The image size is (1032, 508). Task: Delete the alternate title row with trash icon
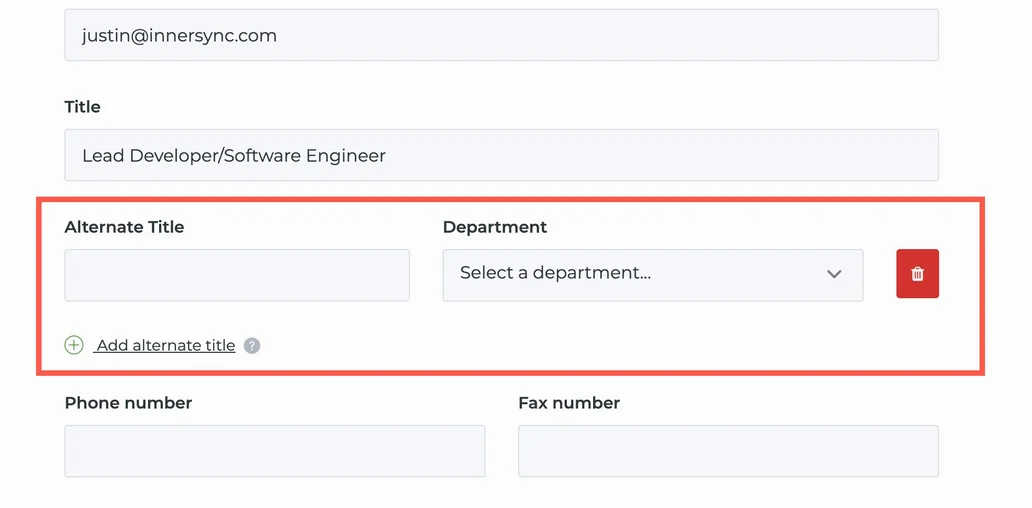917,274
